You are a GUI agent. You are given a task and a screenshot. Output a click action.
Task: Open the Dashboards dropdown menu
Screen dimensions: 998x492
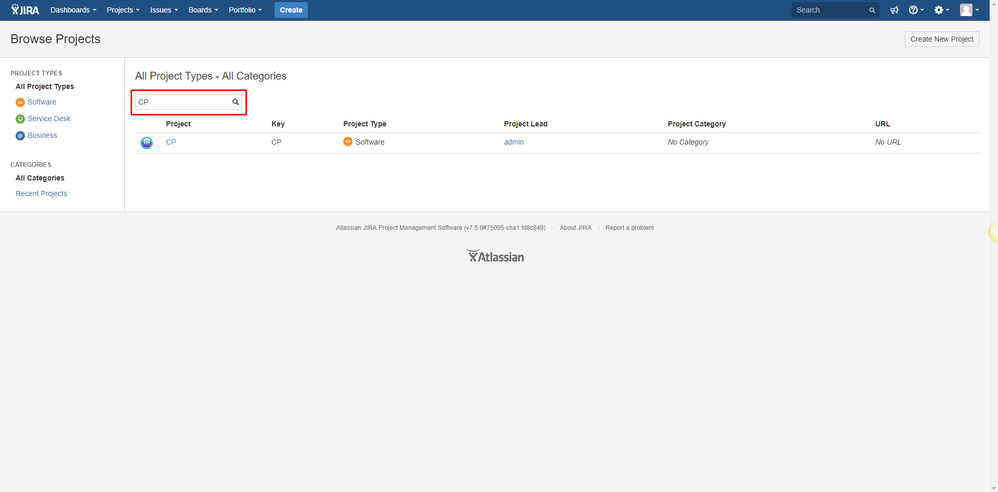(x=73, y=10)
